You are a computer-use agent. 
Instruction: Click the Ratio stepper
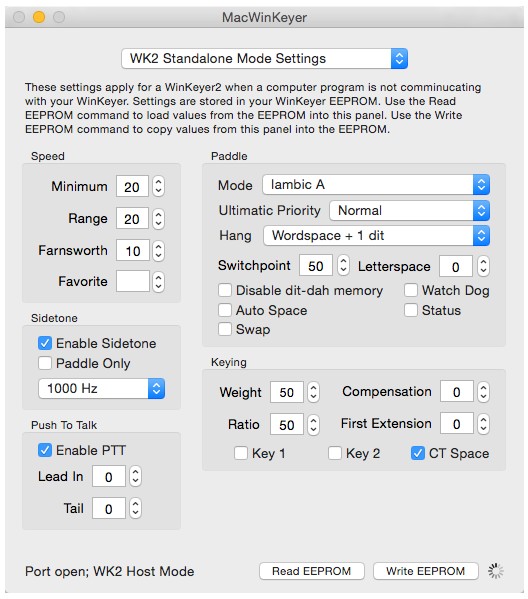tap(313, 424)
